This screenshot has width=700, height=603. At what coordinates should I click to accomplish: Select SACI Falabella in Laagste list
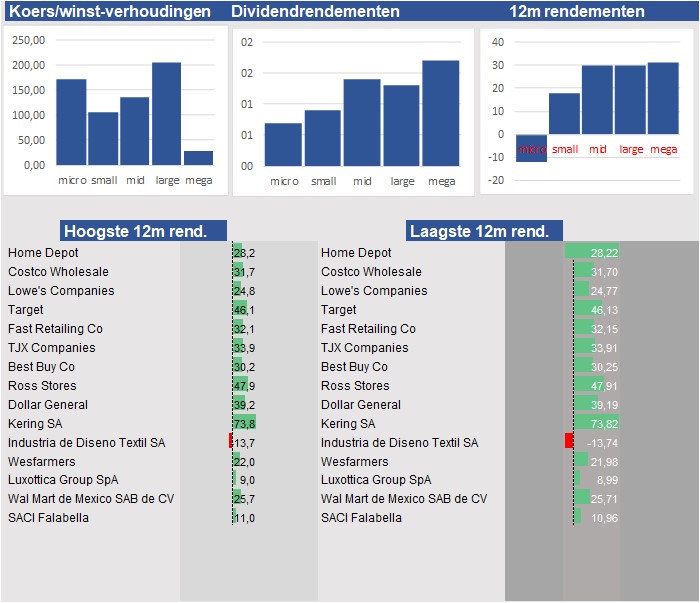[x=361, y=517]
